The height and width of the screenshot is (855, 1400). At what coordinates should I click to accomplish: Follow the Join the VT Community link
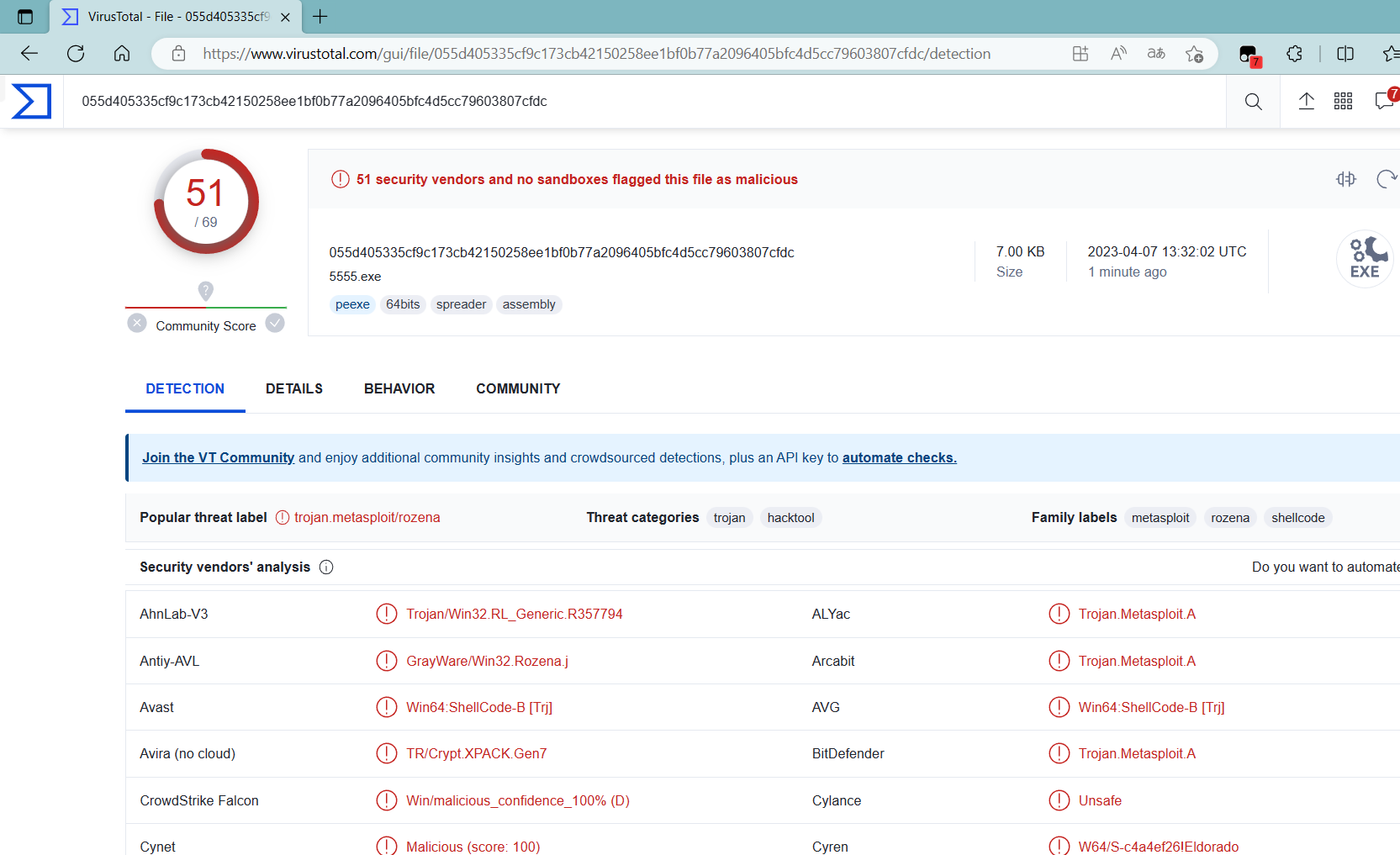218,457
